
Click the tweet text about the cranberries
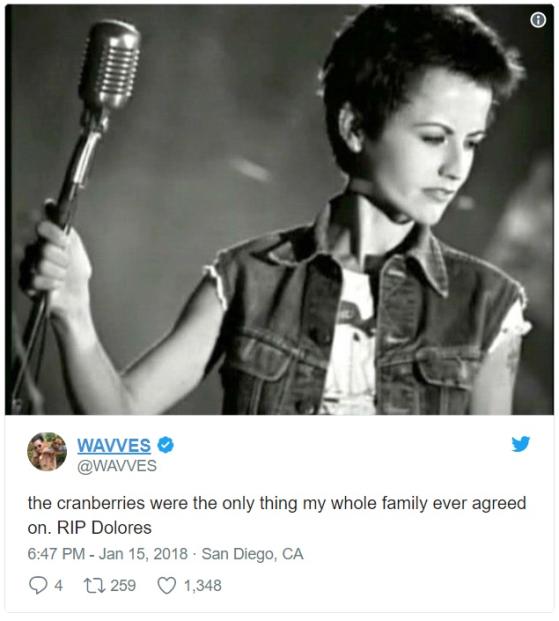point(277,515)
